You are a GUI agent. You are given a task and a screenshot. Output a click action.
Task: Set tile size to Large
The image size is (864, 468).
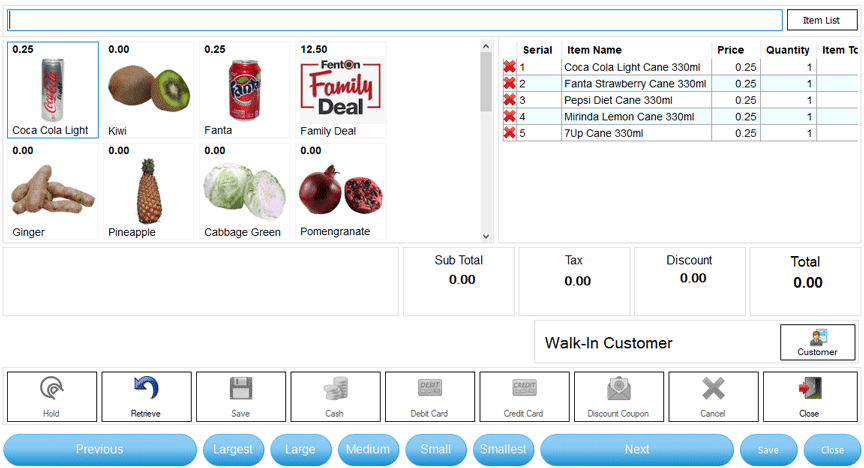pyautogui.click(x=300, y=449)
